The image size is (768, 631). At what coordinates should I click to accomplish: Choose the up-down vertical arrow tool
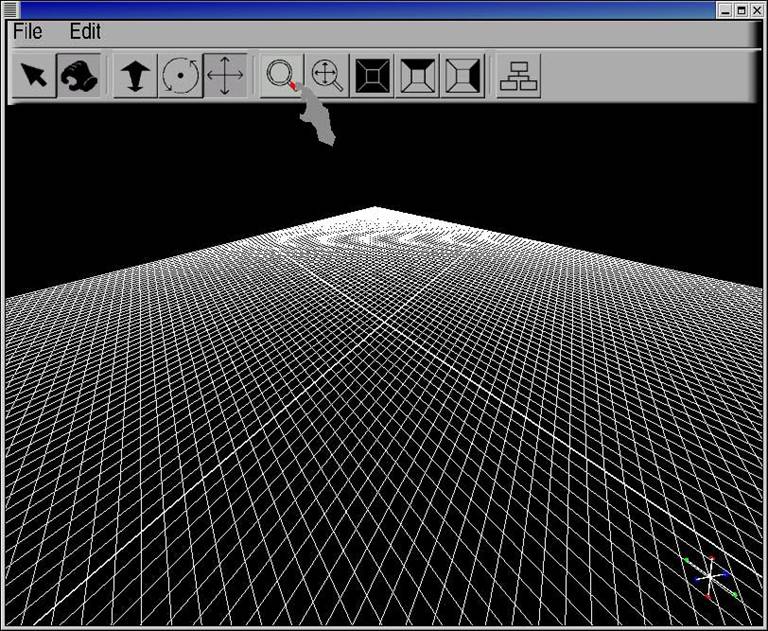point(135,75)
